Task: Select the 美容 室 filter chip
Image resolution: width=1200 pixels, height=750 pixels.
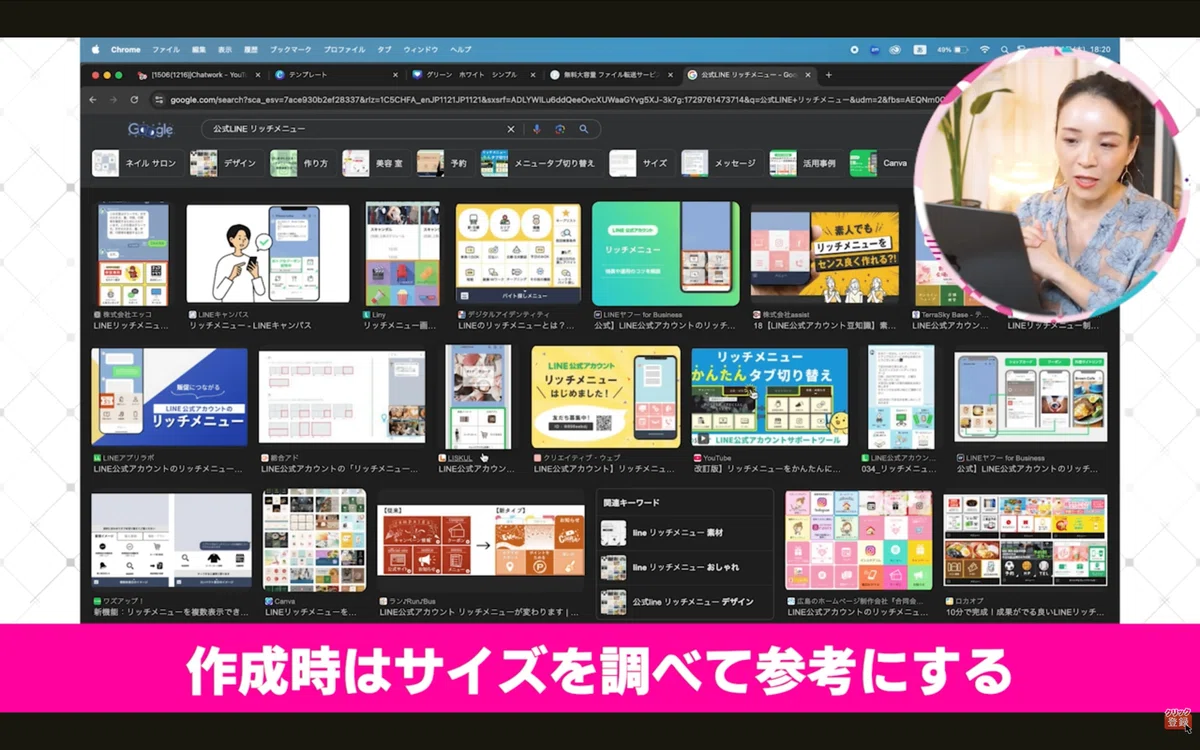Action: point(375,163)
